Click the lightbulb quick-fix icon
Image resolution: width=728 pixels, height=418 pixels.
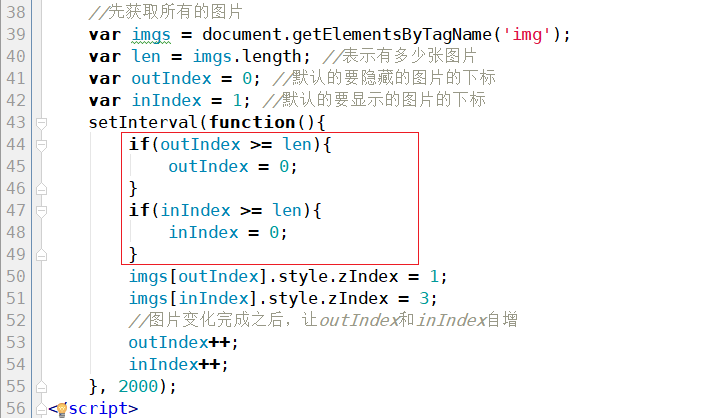[x=61, y=408]
